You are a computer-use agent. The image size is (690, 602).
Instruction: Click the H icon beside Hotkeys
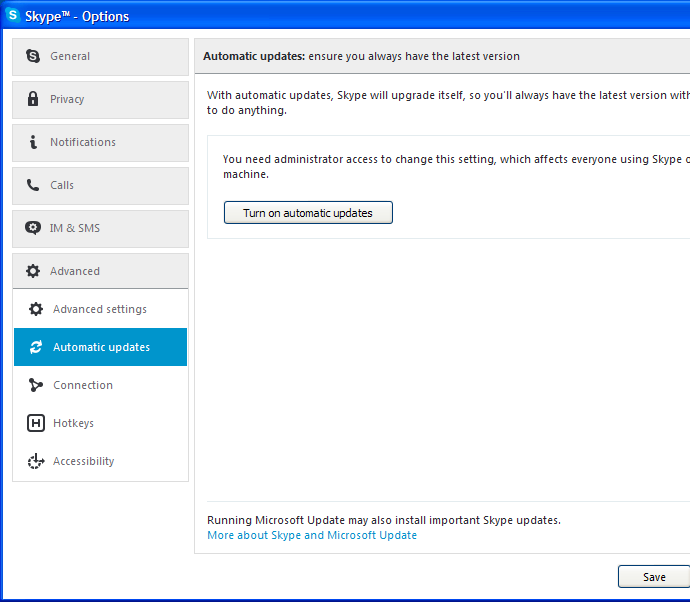(x=36, y=423)
